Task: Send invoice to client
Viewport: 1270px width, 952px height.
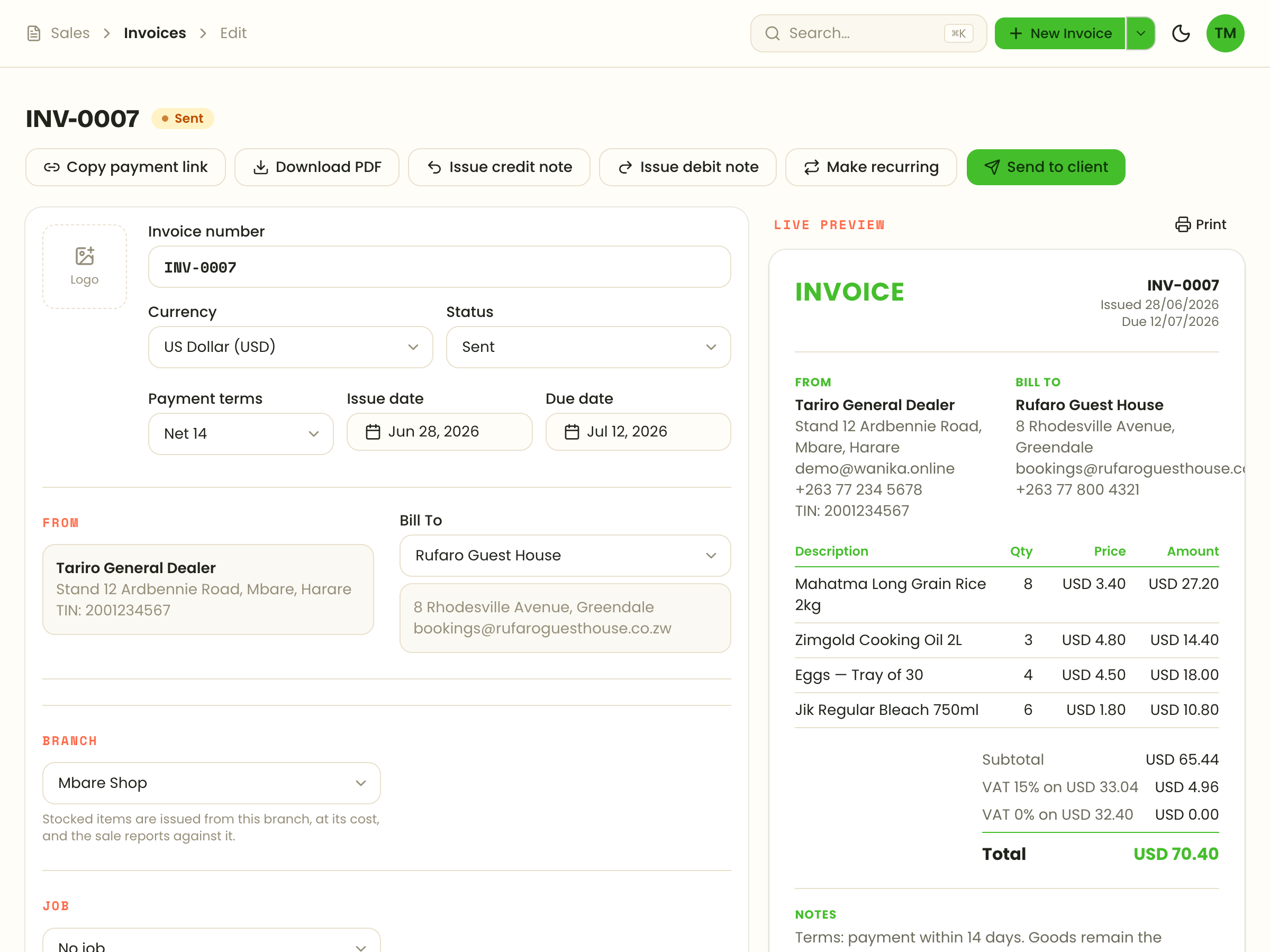Action: pos(1046,167)
